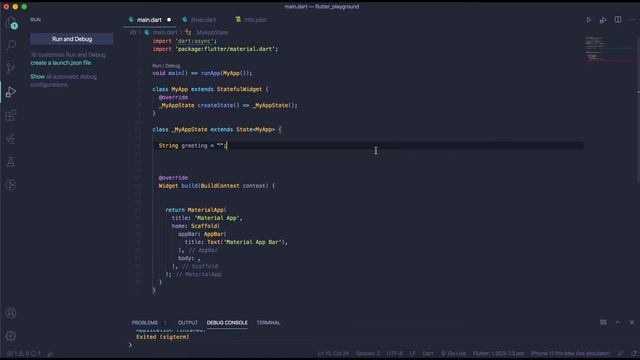Click the notifications bell in status bar
Image resolution: width=640 pixels, height=360 pixels.
click(x=634, y=353)
